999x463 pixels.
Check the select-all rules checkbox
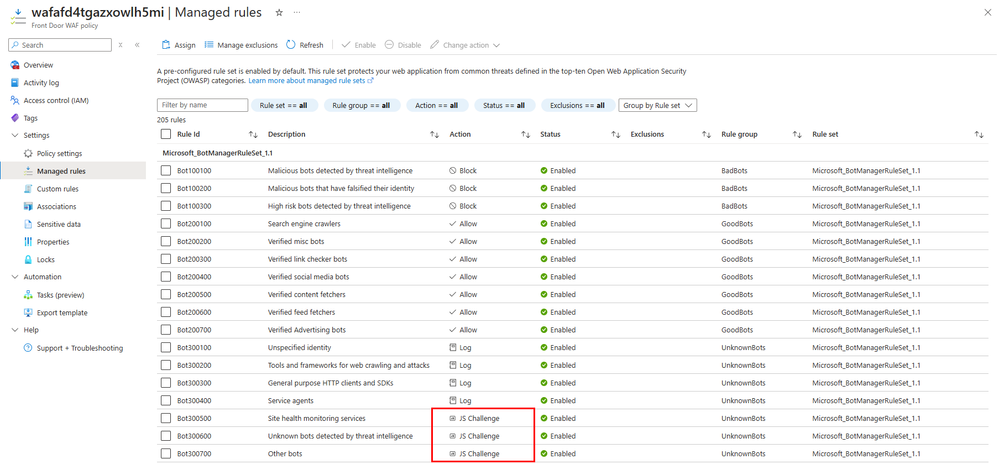click(166, 134)
